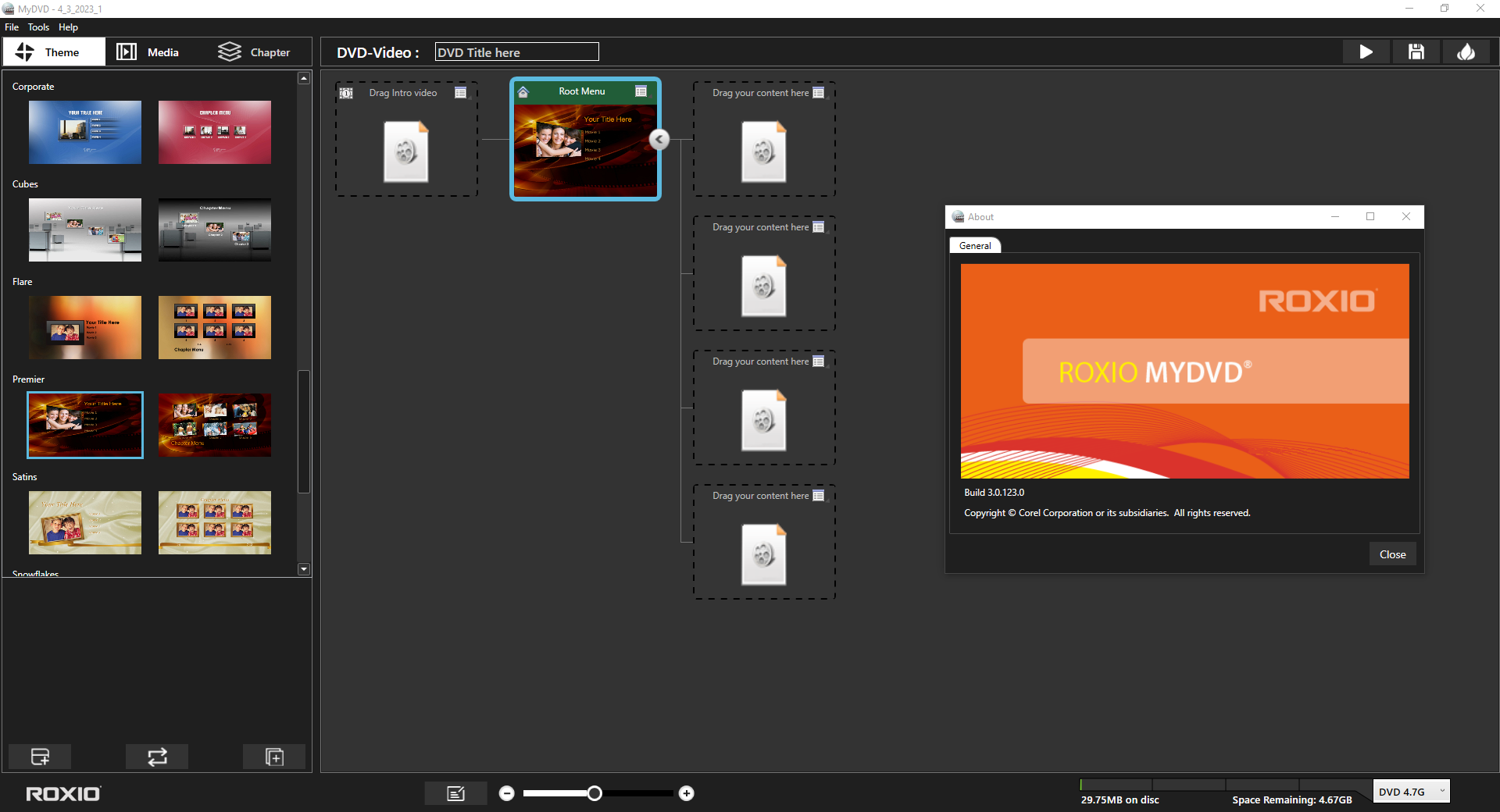Screen dimensions: 1500x812
Task: Select the Satins title menu theme
Action: (x=85, y=522)
